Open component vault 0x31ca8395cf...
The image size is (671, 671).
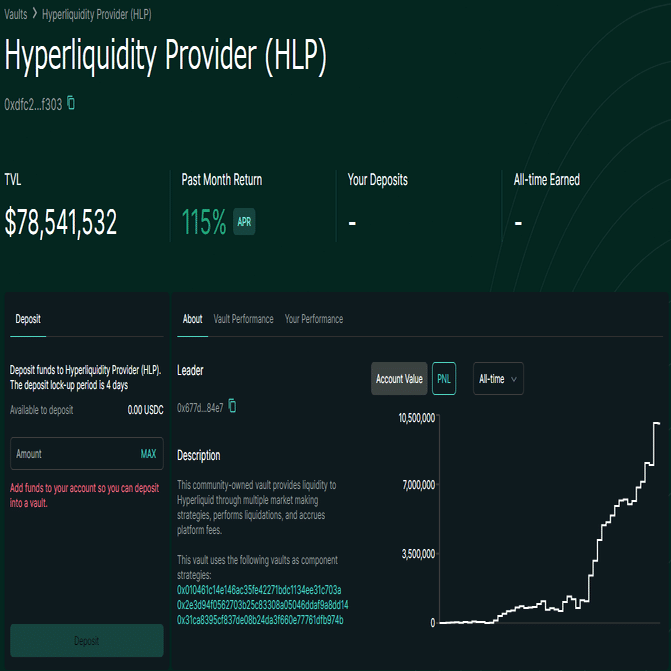[x=260, y=620]
